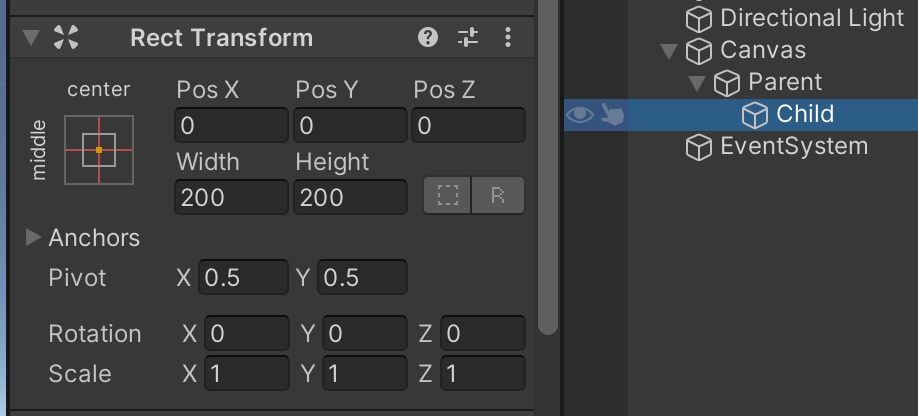Expand the Anchors foldout
This screenshot has width=918, height=416.
click(33, 238)
